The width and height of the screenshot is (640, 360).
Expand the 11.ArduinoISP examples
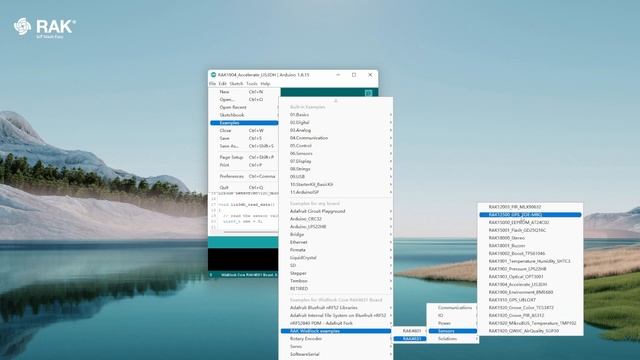click(x=336, y=192)
